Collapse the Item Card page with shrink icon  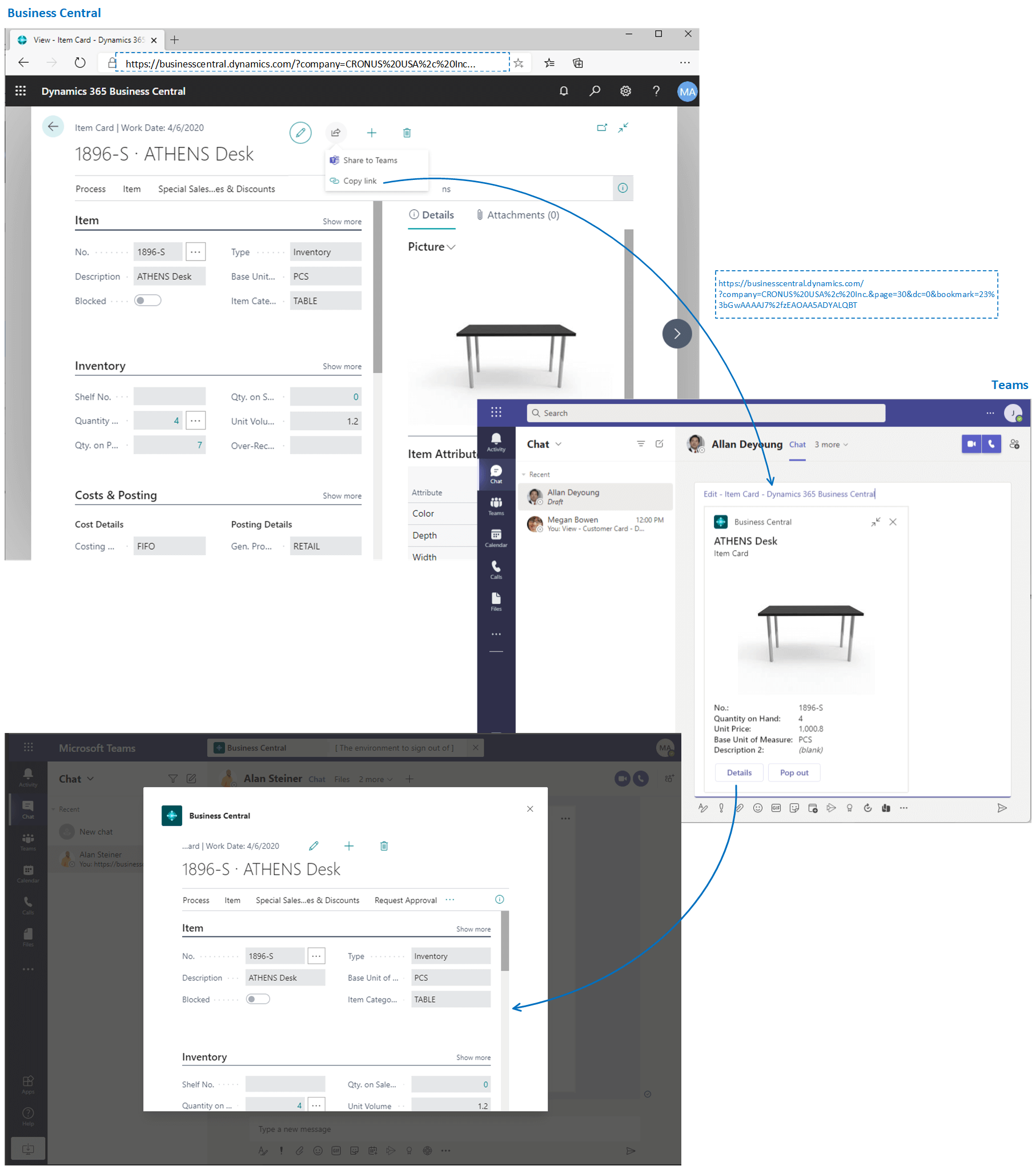tap(623, 127)
